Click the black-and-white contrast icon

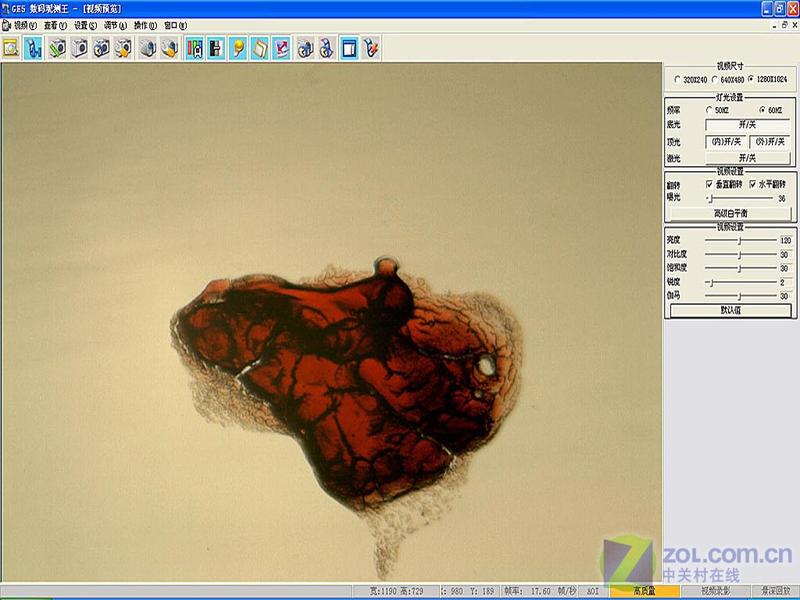point(216,48)
